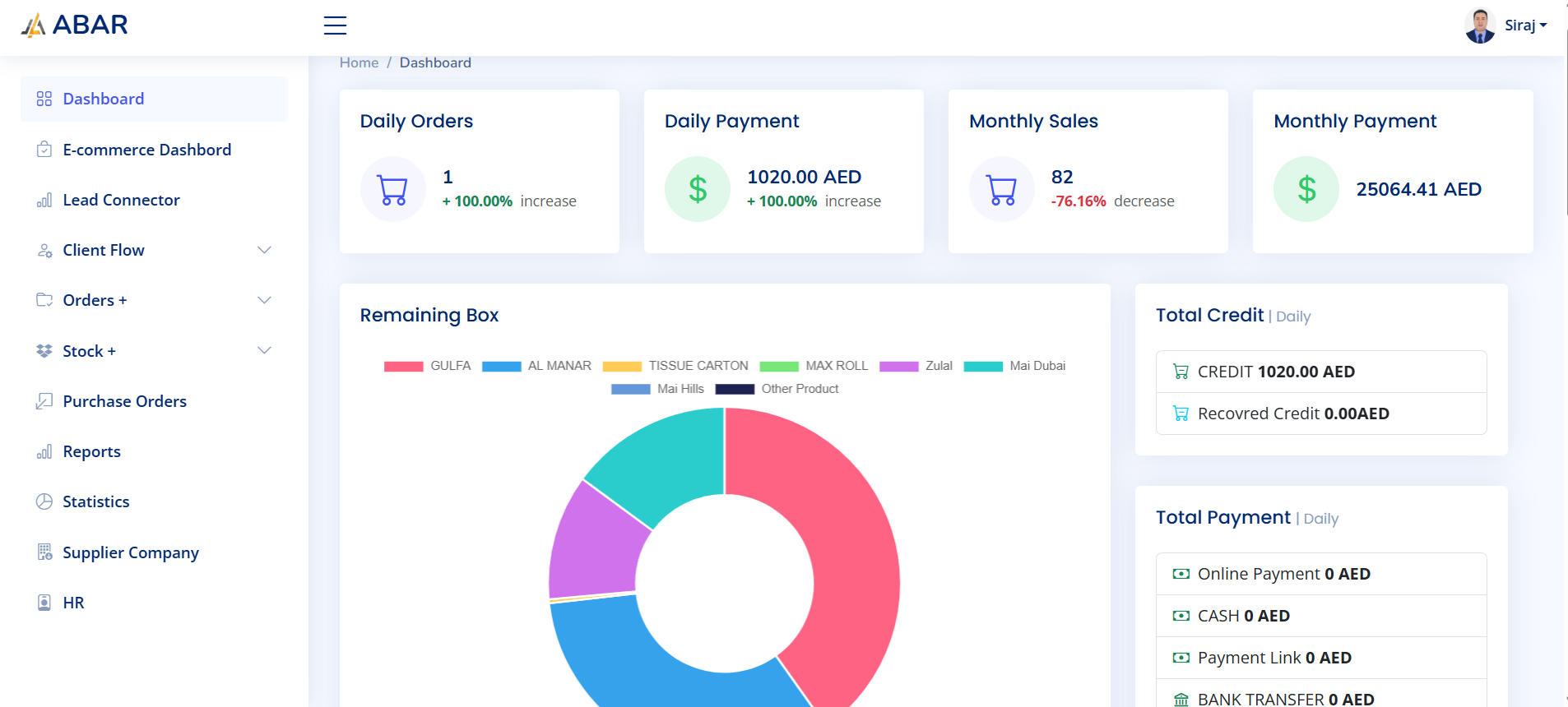Click the Online Payment cash icon
Screen dimensions: 1568x707
[x=1181, y=574]
